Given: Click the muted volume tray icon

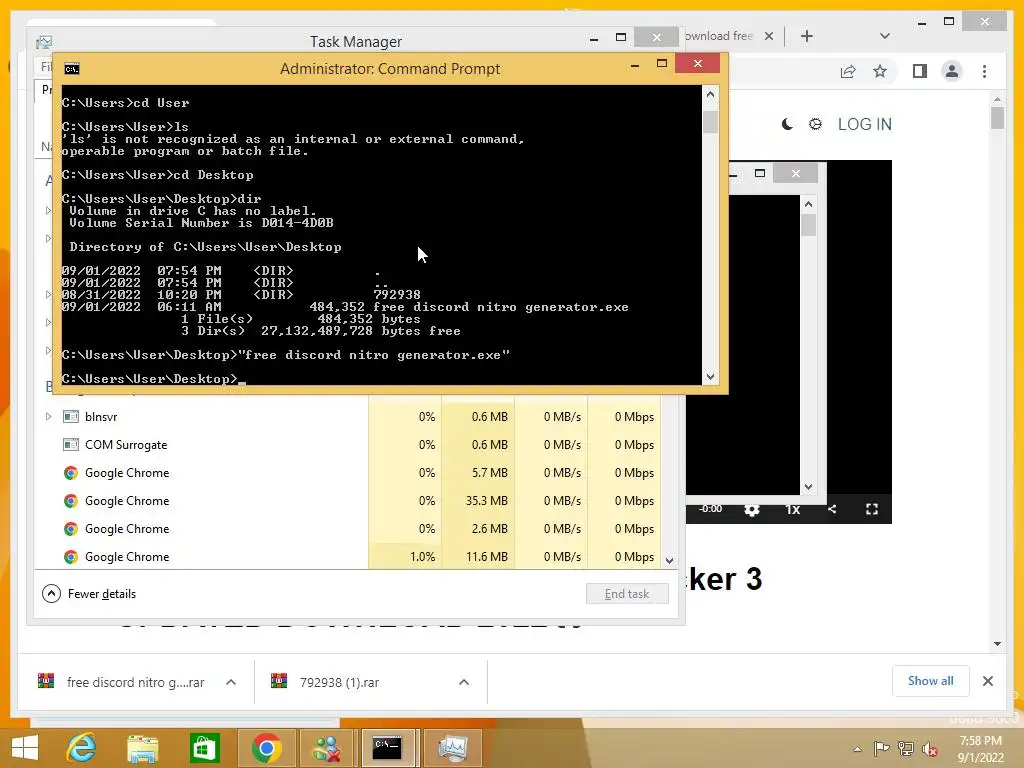Looking at the screenshot, I should (x=929, y=749).
